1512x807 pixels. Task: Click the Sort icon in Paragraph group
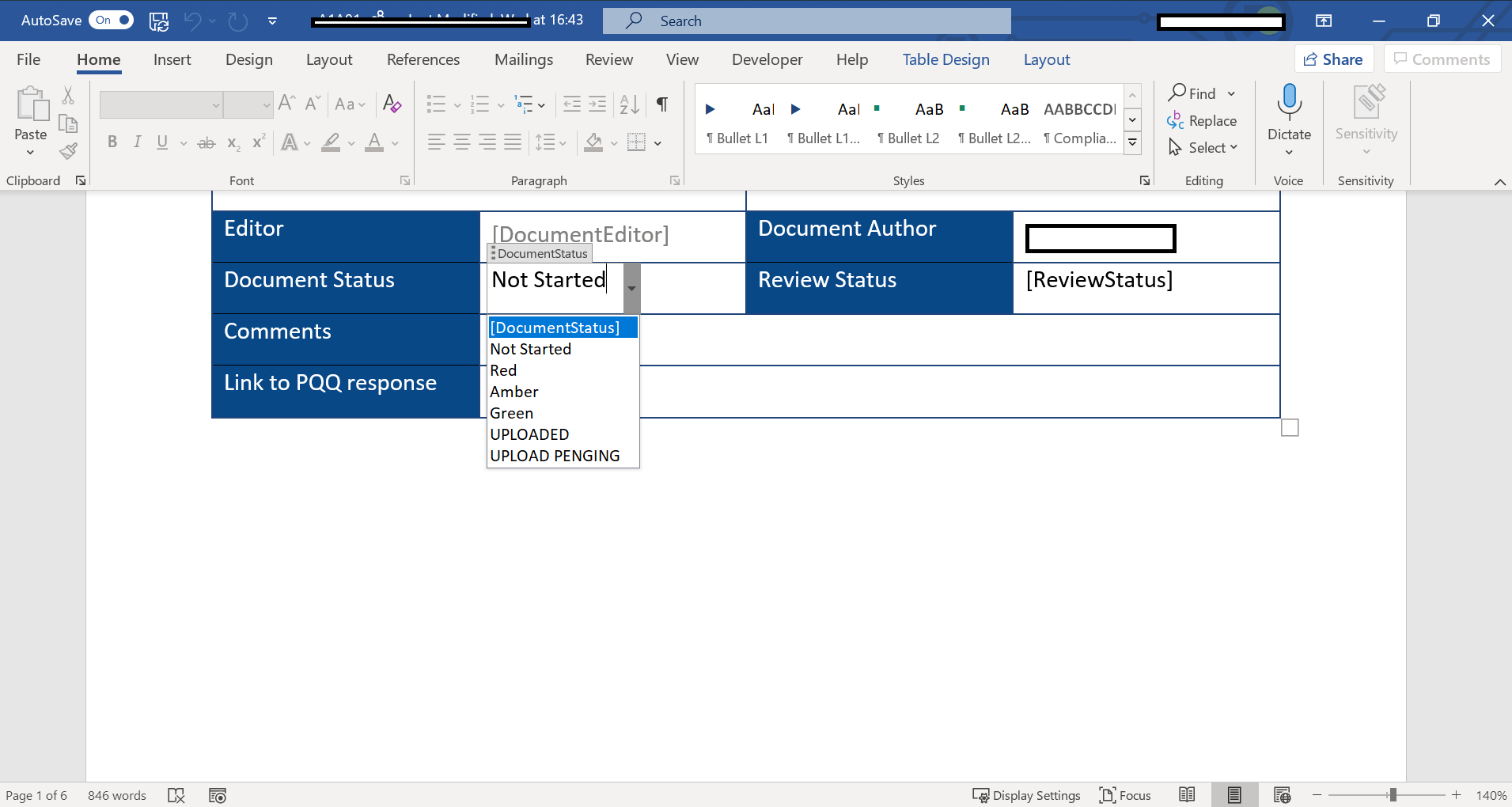(629, 104)
